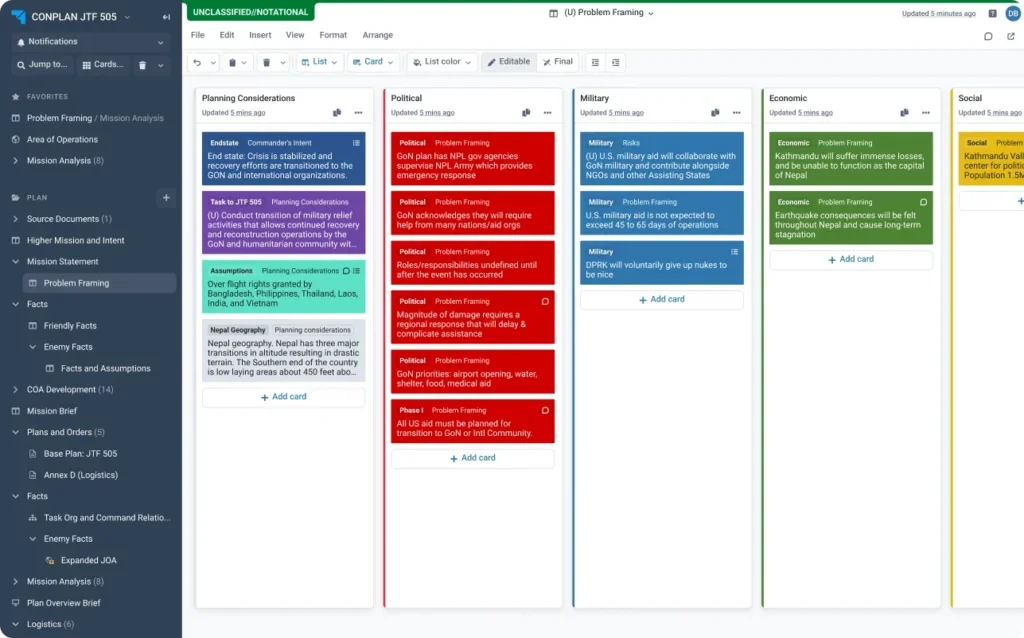Click the copy icon on Military list
This screenshot has height=638, width=1024.
point(715,113)
